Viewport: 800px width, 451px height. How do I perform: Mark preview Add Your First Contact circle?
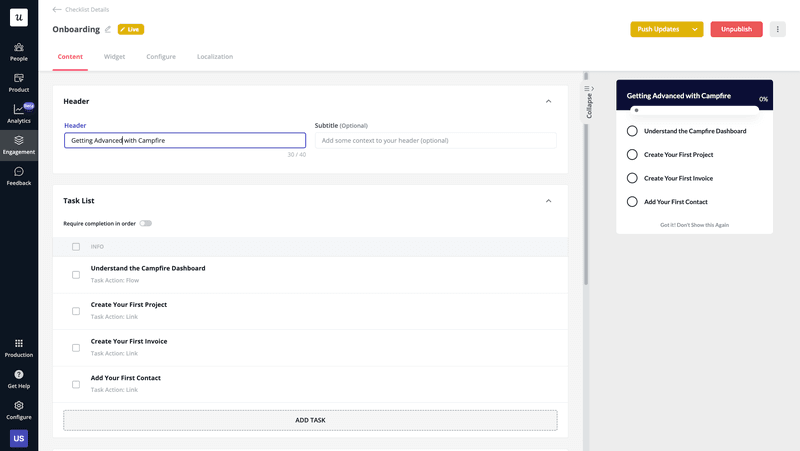pyautogui.click(x=632, y=202)
